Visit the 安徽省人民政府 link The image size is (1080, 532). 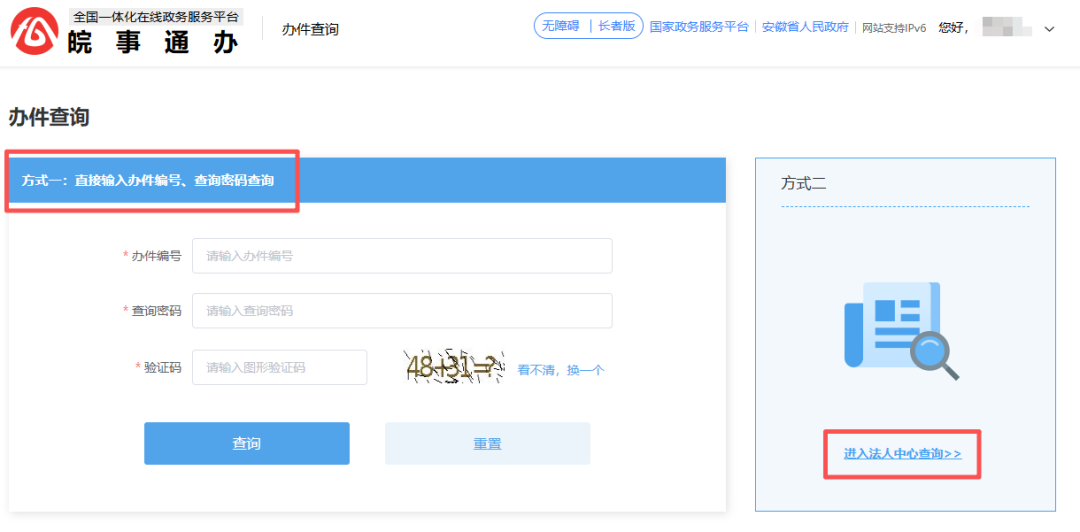[x=805, y=27]
